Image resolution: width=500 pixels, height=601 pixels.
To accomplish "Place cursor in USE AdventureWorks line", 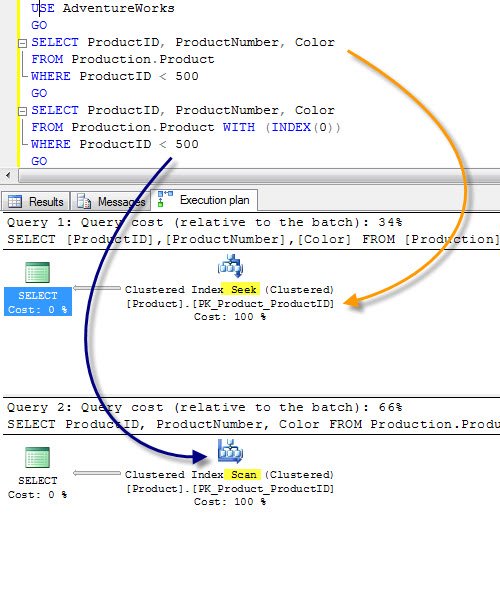I will coord(103,8).
